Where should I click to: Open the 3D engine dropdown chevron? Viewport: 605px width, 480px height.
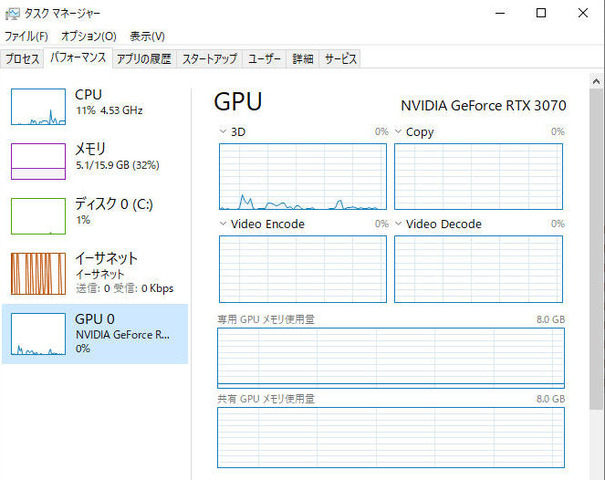tap(223, 132)
